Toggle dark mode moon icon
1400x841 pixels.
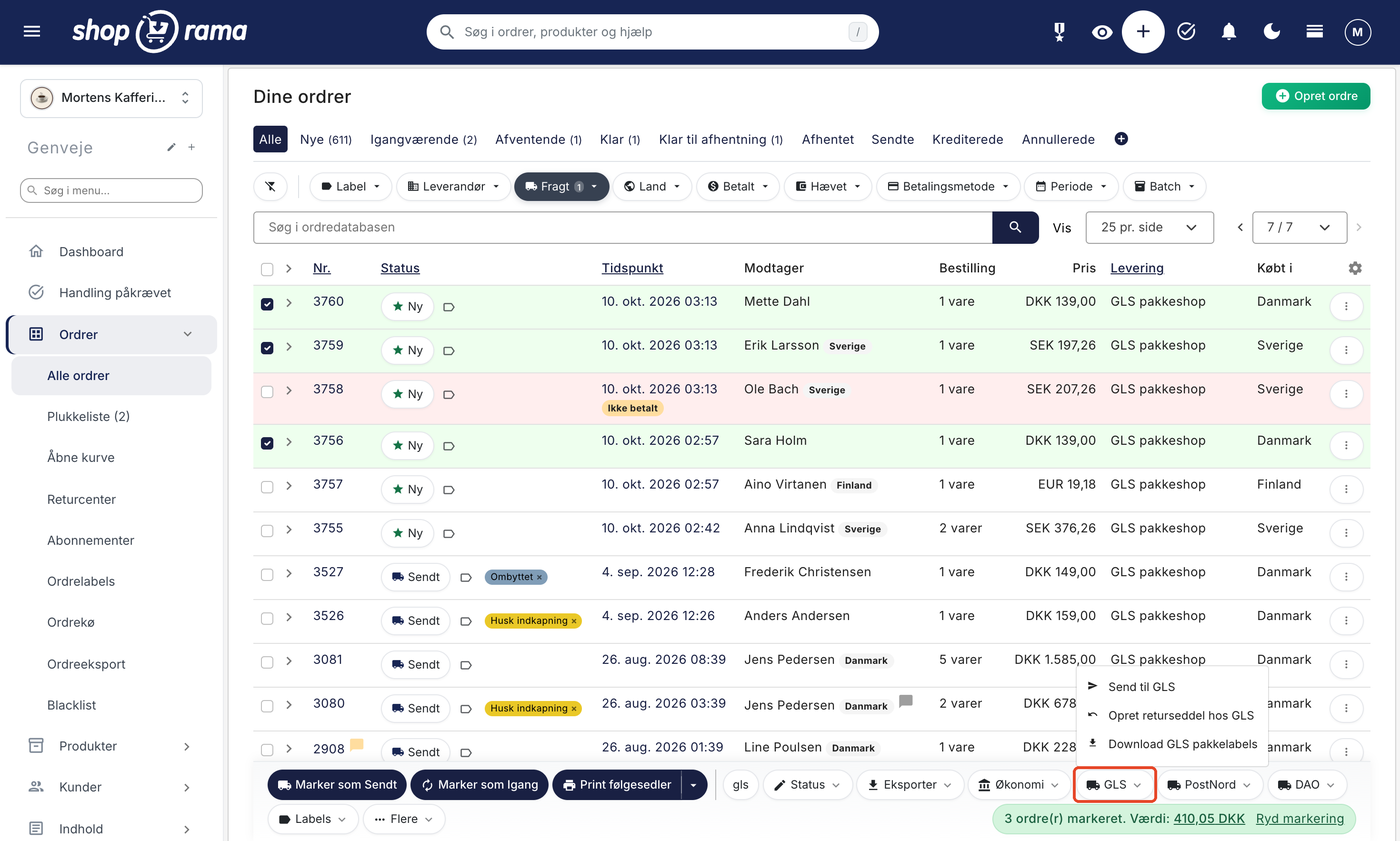tap(1272, 32)
